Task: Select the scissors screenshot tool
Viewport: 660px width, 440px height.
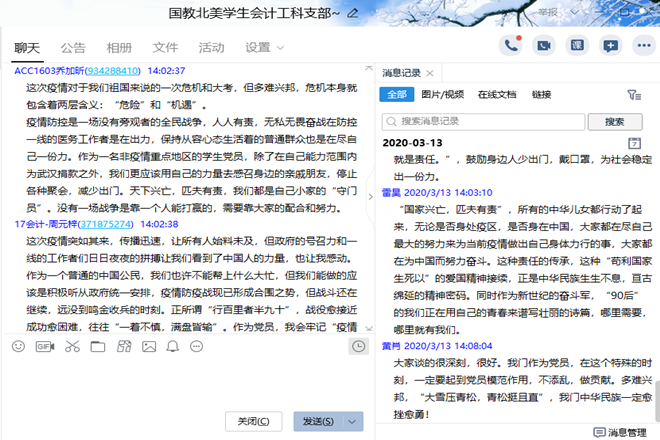Action: pyautogui.click(x=71, y=346)
